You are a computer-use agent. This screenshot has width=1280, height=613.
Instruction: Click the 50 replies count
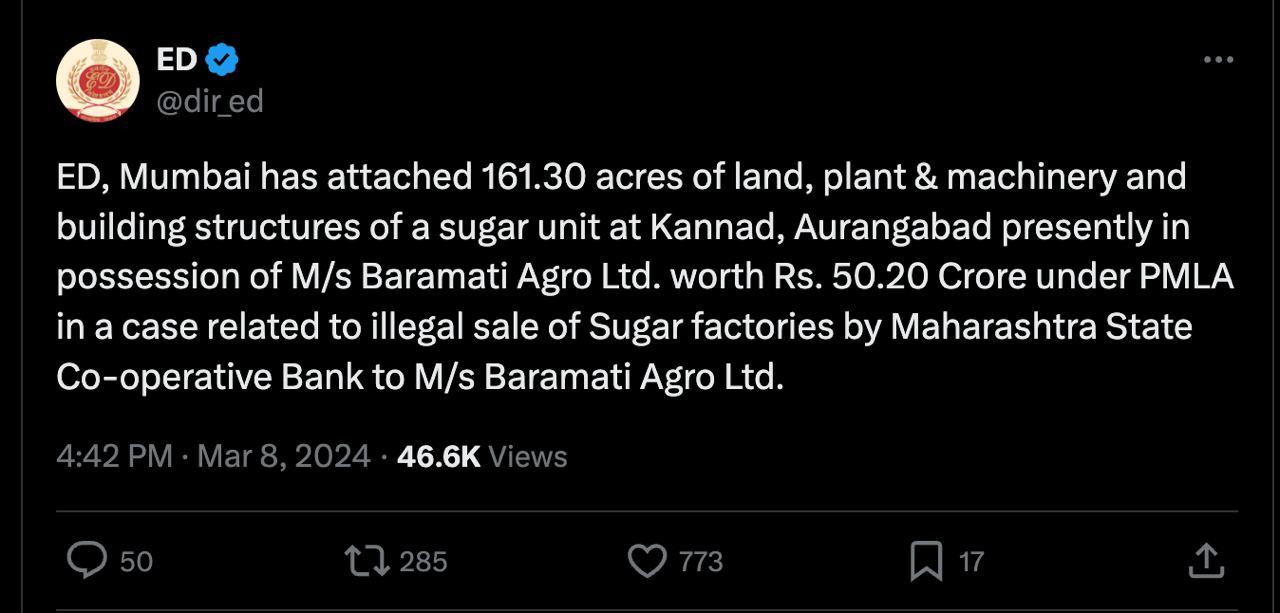(x=136, y=562)
